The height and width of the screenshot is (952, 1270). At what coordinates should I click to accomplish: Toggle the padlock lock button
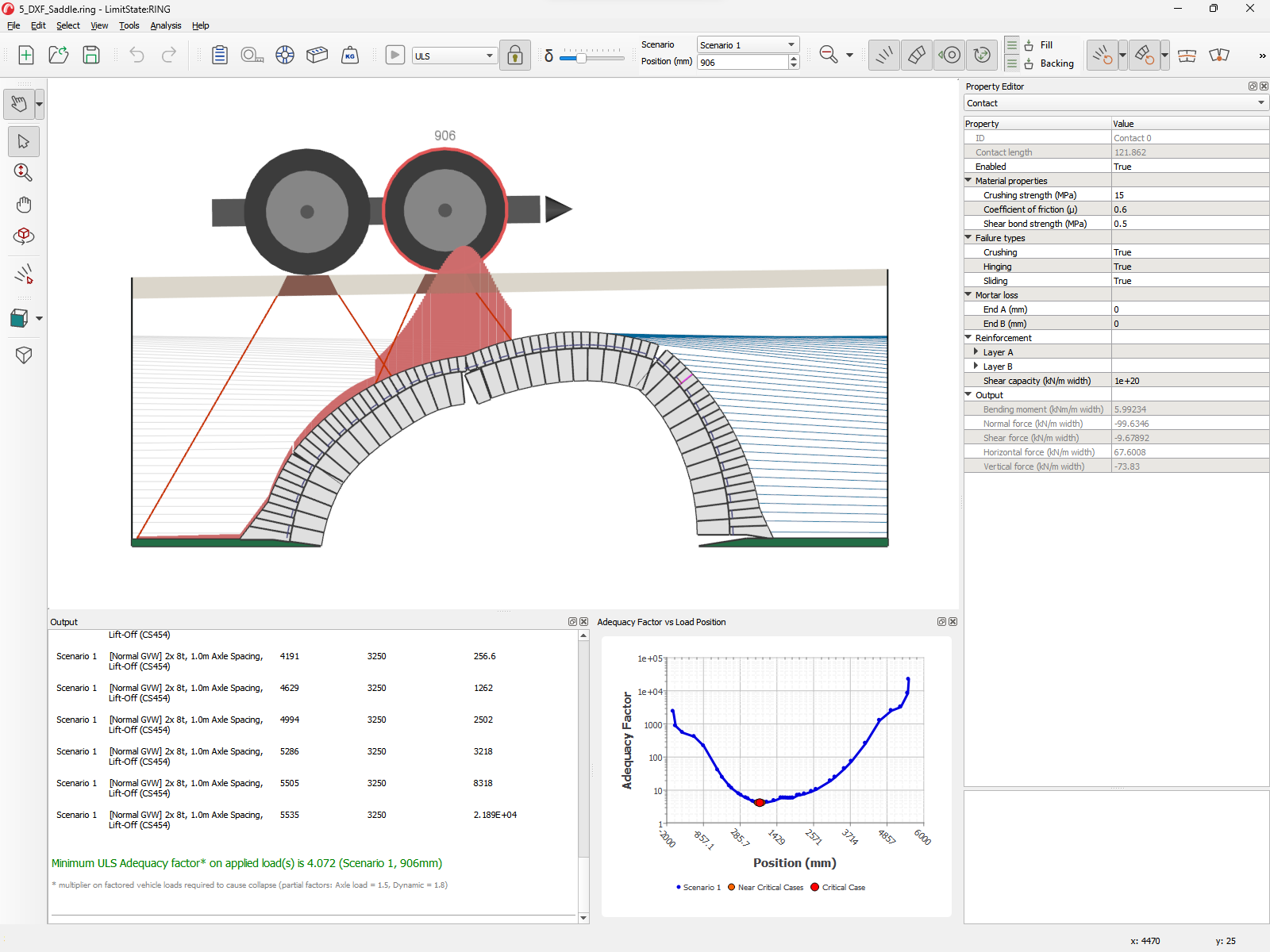coord(515,56)
